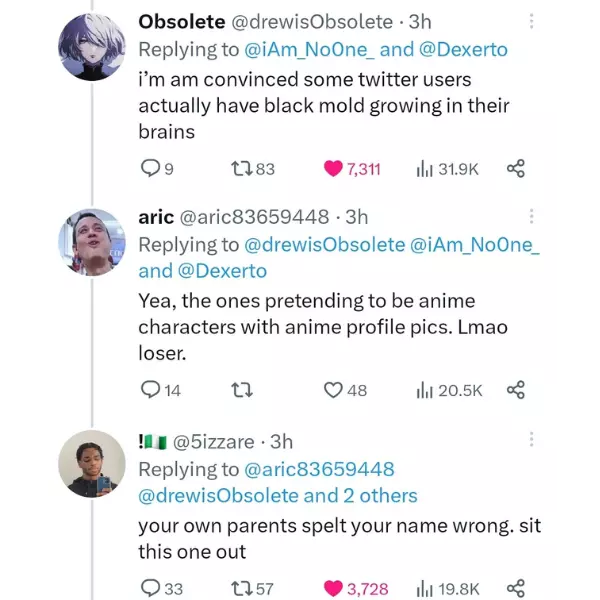The image size is (600, 600).
Task: Unlike Obsolete's tweet with 7,311 likes
Action: 334,169
